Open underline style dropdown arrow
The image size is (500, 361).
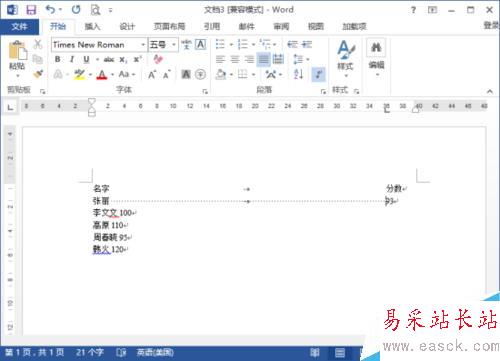click(97, 60)
